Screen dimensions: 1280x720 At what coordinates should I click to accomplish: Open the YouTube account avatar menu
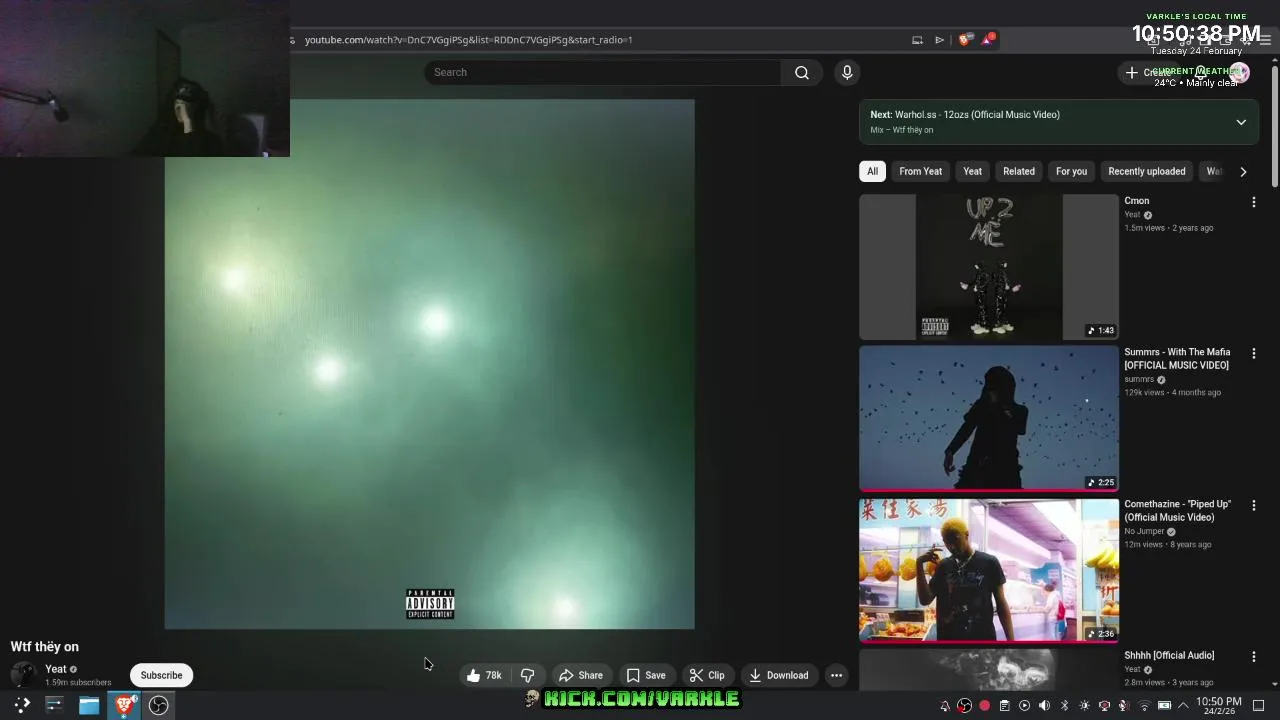pyautogui.click(x=1239, y=72)
